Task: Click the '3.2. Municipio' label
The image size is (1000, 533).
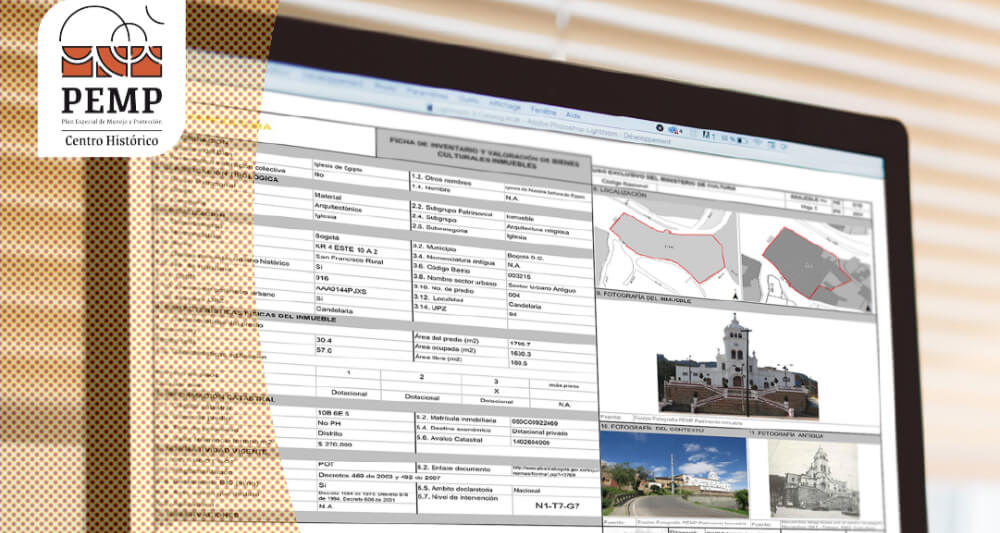Action: pos(434,247)
